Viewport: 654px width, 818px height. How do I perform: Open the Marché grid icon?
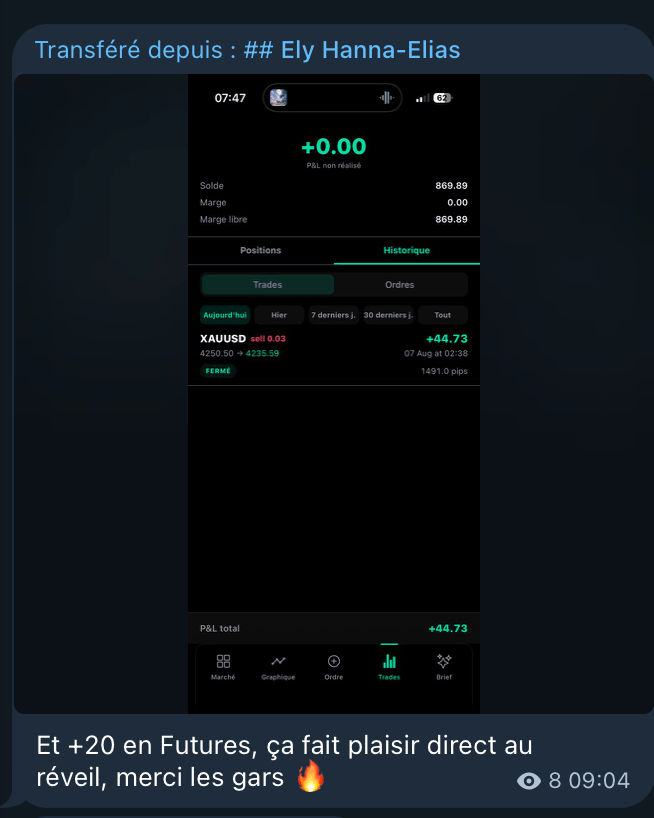pyautogui.click(x=223, y=661)
